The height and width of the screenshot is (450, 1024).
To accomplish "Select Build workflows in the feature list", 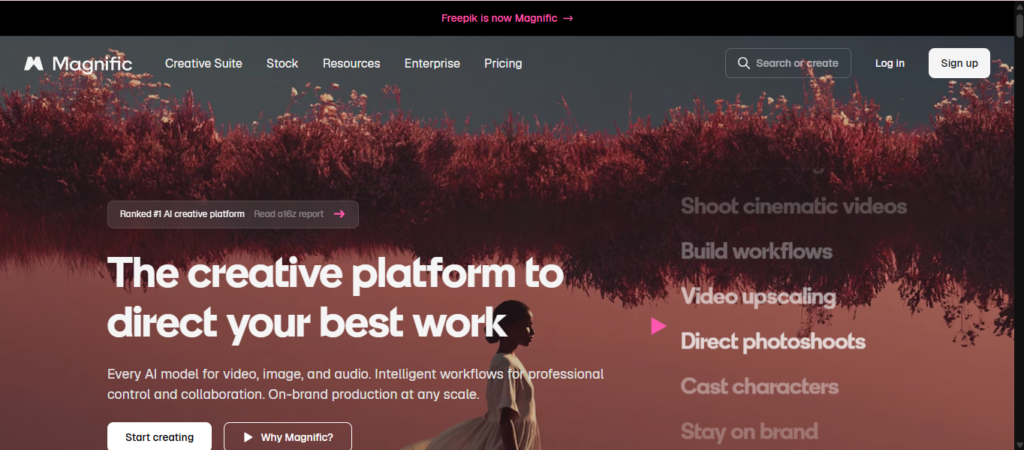I will pyautogui.click(x=756, y=251).
